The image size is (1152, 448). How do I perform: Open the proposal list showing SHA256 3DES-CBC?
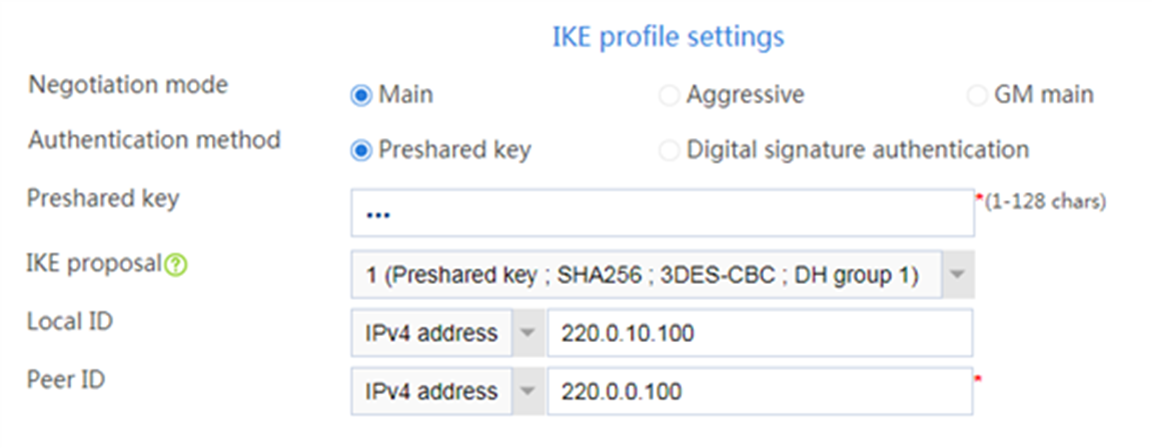tap(663, 274)
